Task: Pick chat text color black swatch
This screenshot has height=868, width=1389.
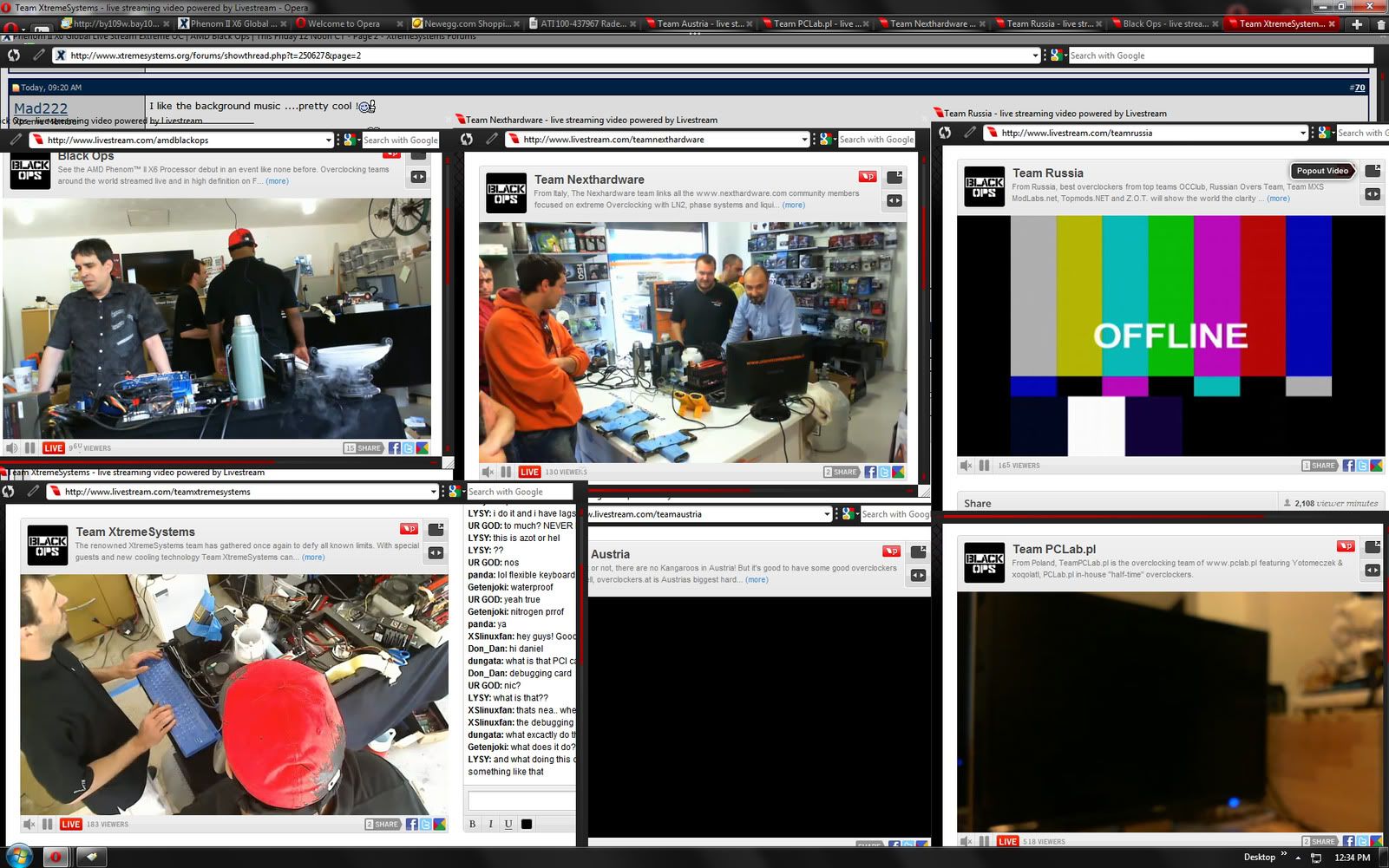Action: (x=527, y=824)
